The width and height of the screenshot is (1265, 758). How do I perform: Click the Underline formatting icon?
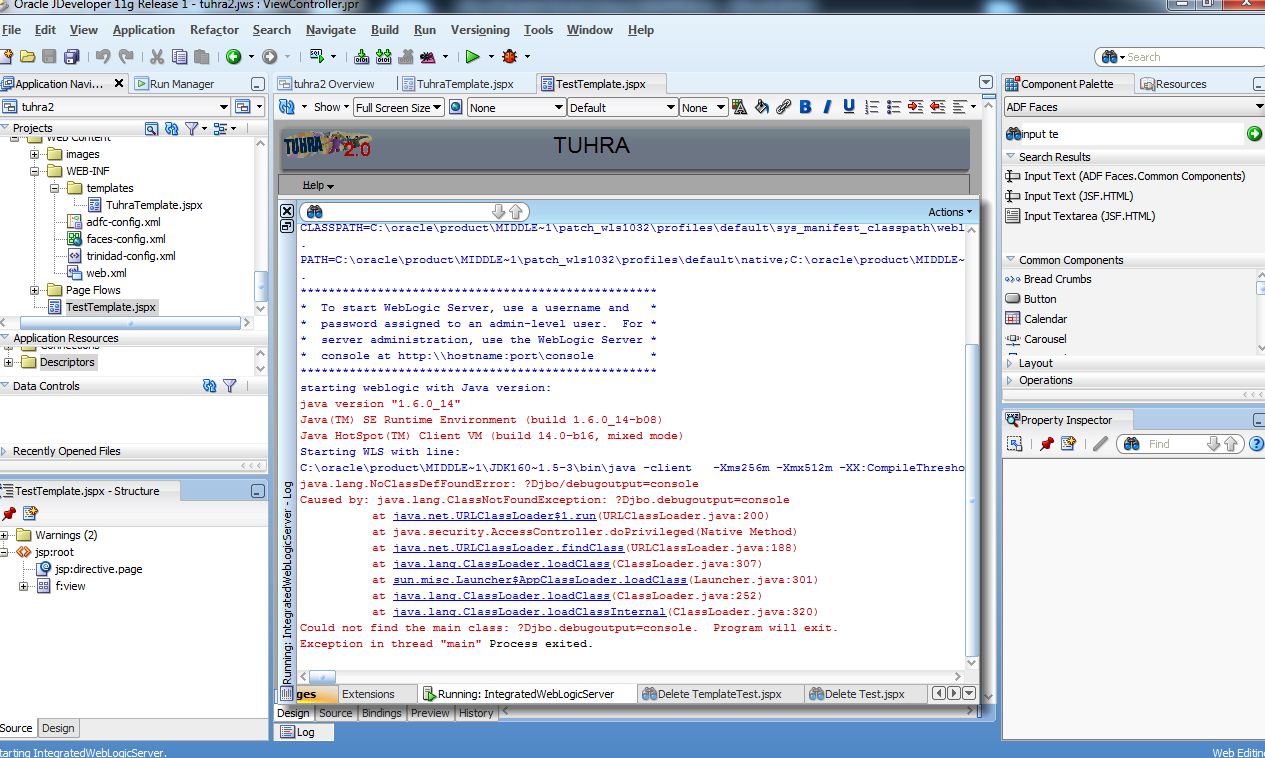tap(849, 107)
